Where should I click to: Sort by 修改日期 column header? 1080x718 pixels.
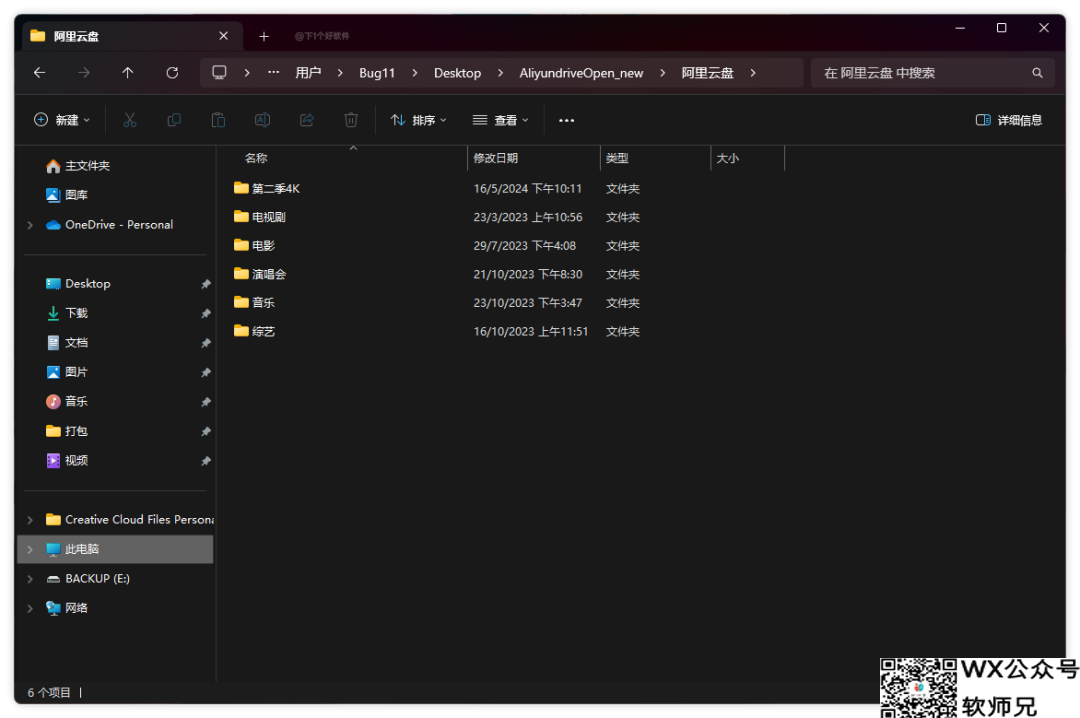point(496,158)
